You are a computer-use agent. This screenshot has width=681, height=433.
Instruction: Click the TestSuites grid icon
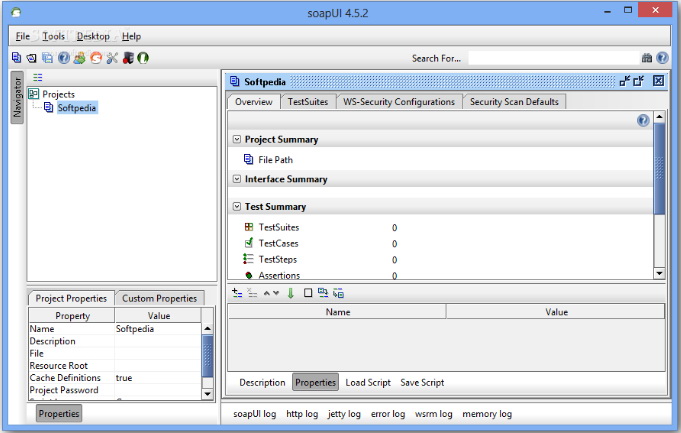(249, 227)
